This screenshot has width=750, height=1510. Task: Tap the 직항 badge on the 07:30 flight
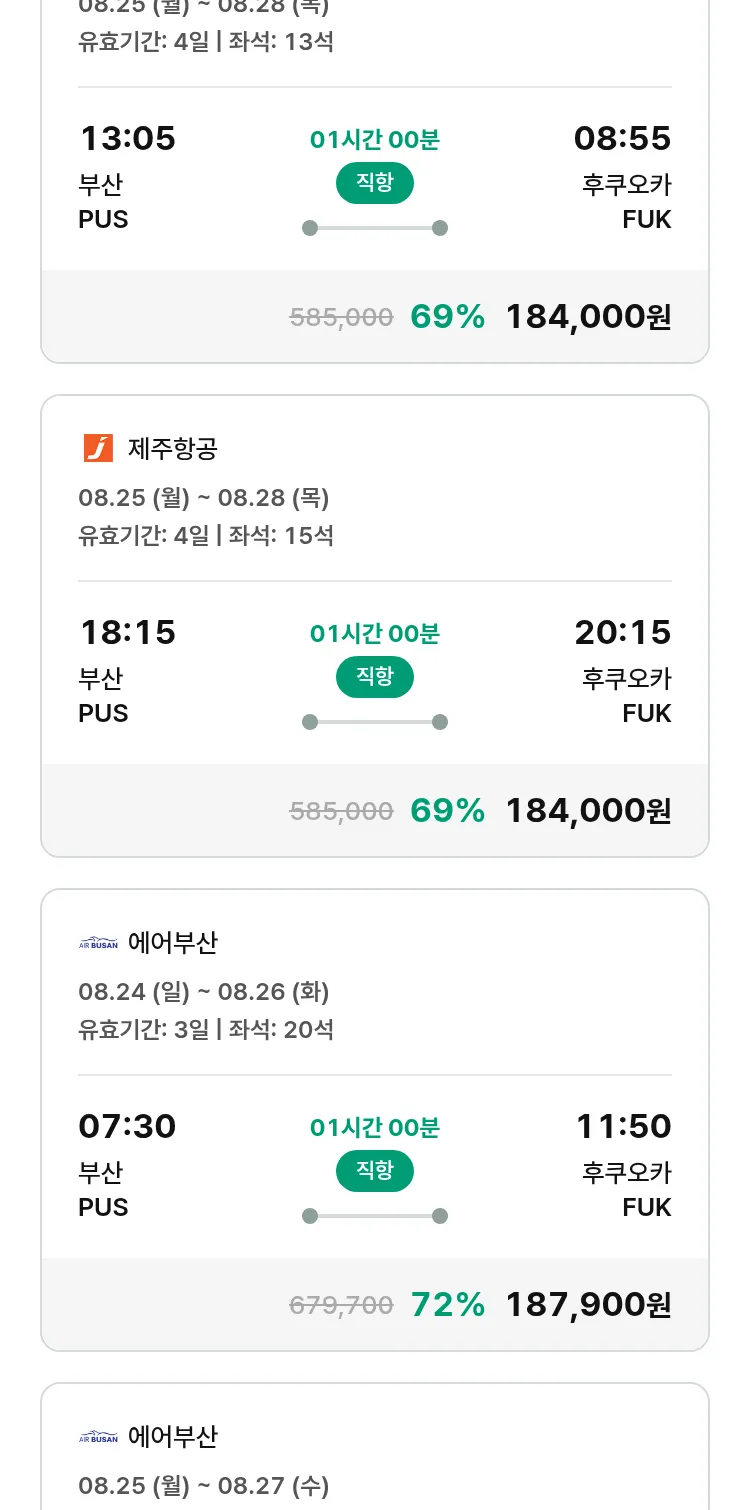click(x=375, y=1171)
